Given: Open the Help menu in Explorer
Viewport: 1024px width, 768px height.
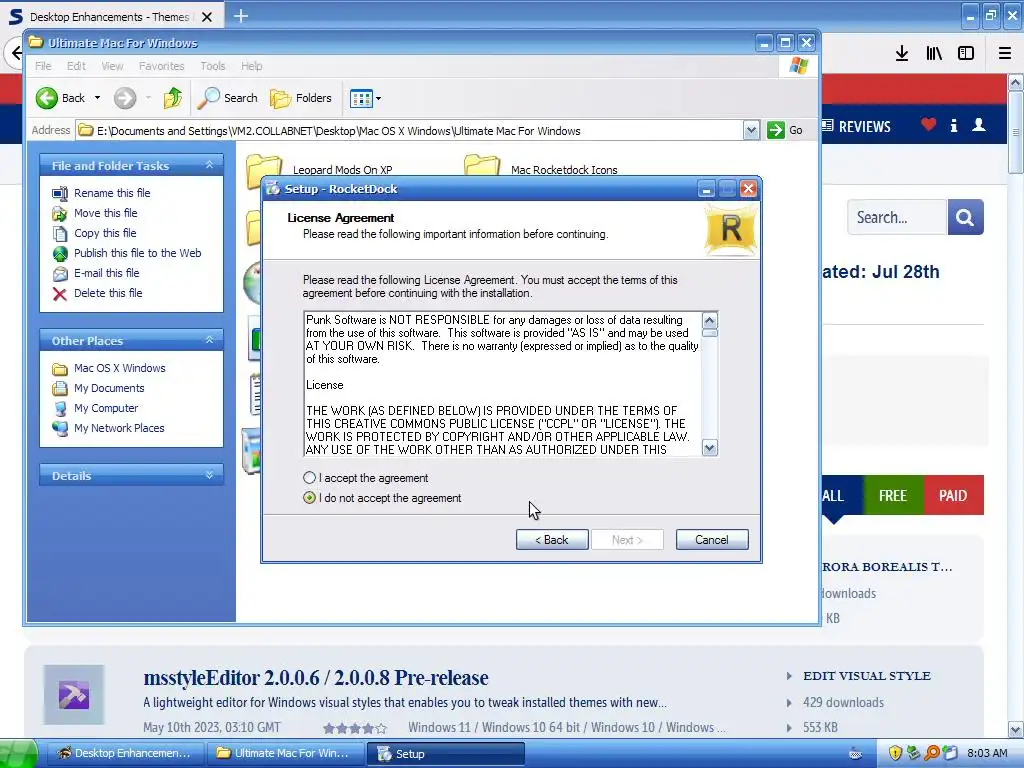Looking at the screenshot, I should click(x=251, y=66).
